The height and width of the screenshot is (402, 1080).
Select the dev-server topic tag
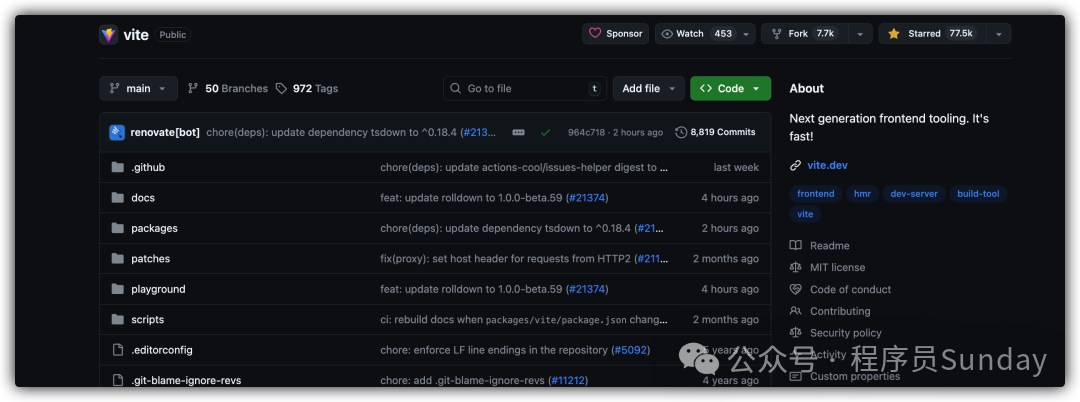tap(914, 194)
